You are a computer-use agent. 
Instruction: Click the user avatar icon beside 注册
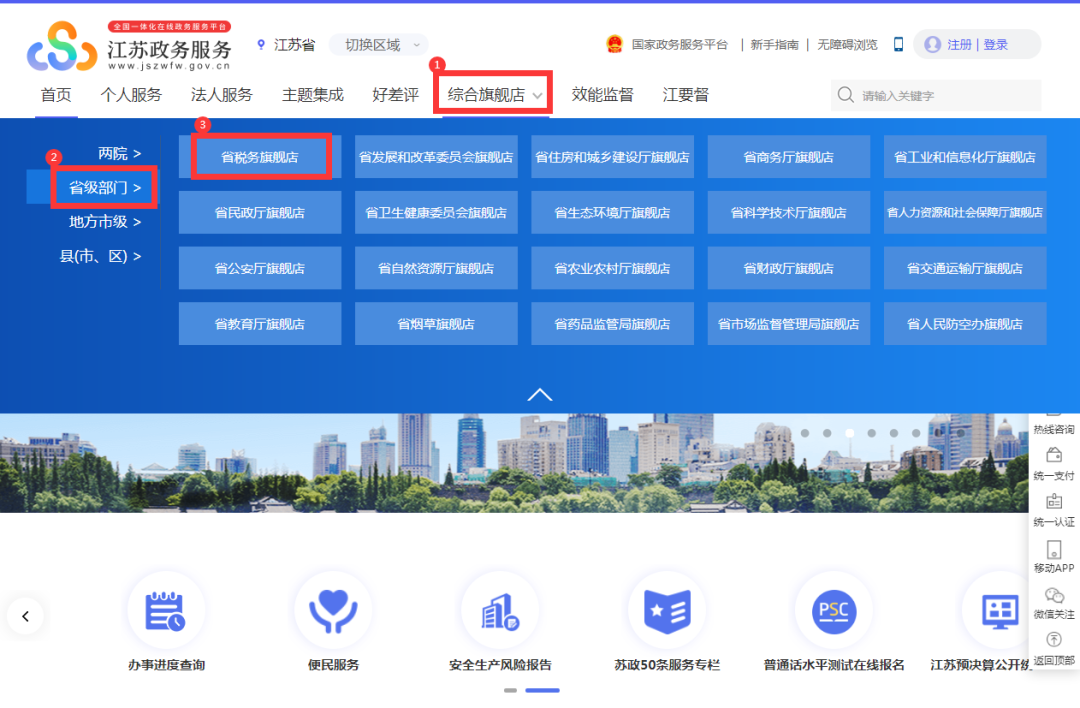(x=933, y=44)
